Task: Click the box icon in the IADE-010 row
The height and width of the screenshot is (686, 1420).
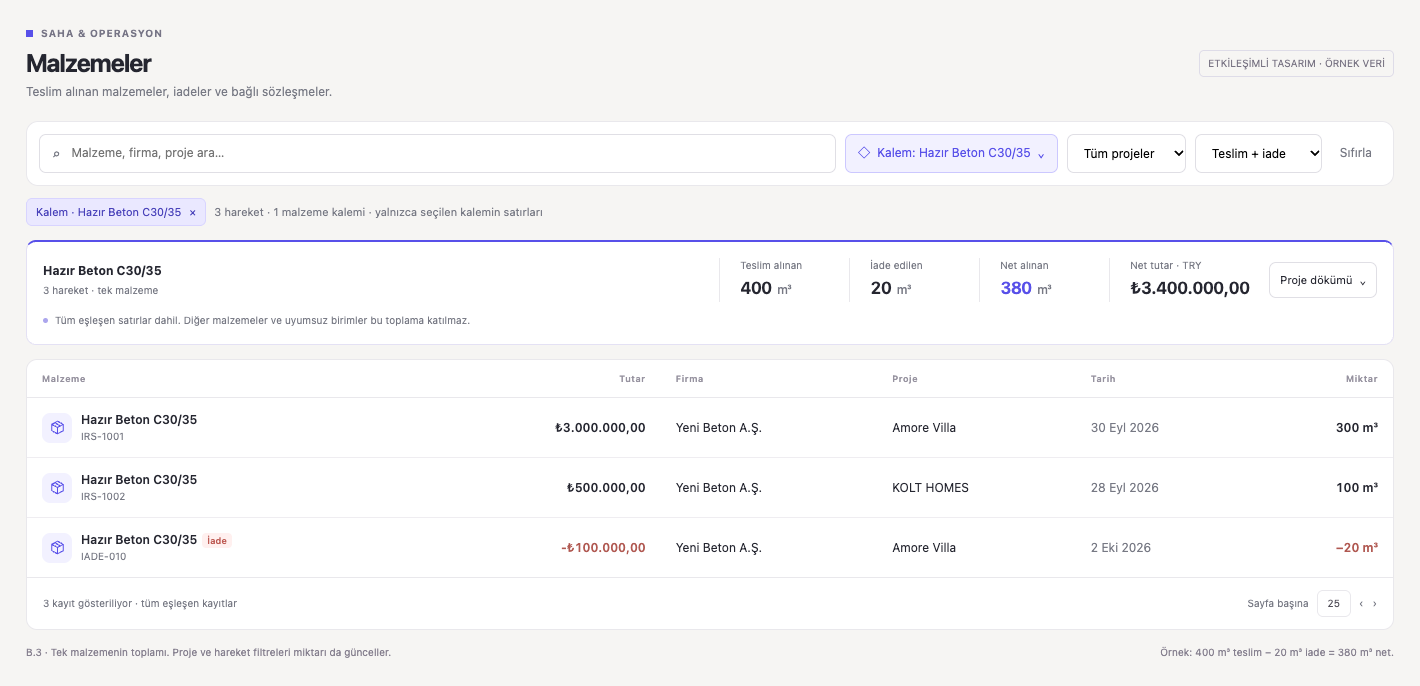Action: pyautogui.click(x=57, y=548)
